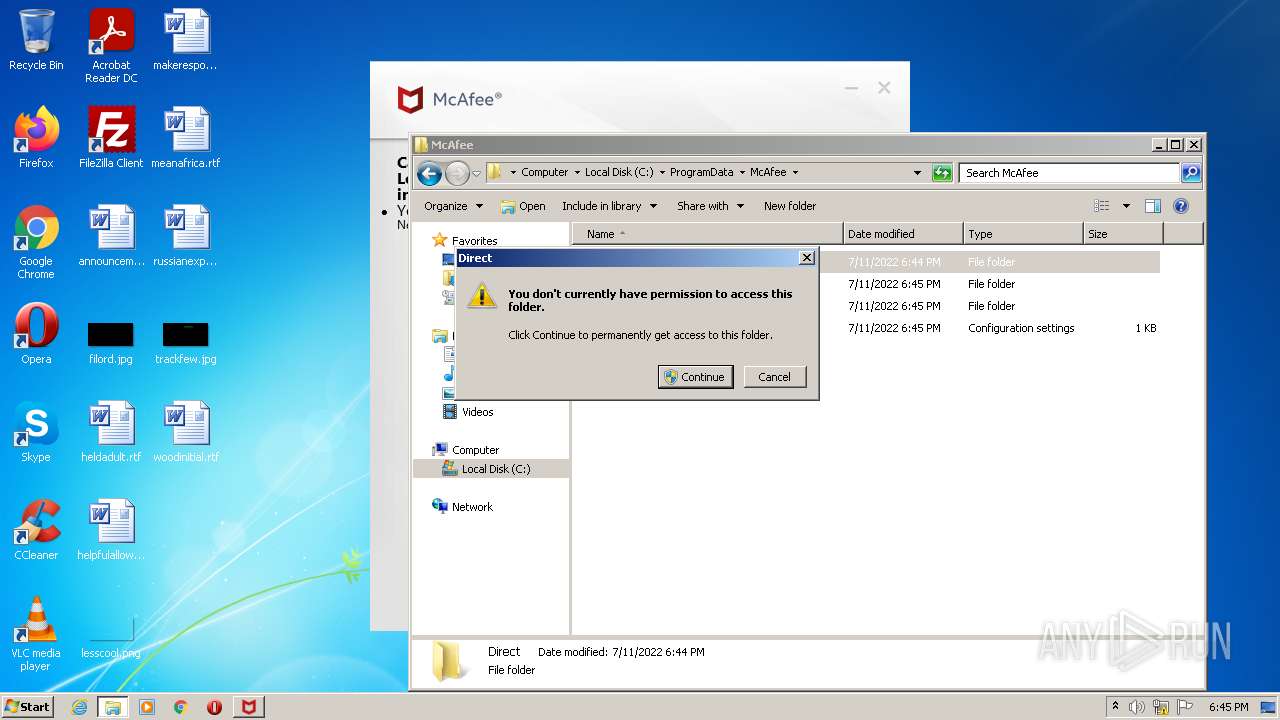Open Acrobat Reader DC desktop icon
The image size is (1280, 720).
111,46
